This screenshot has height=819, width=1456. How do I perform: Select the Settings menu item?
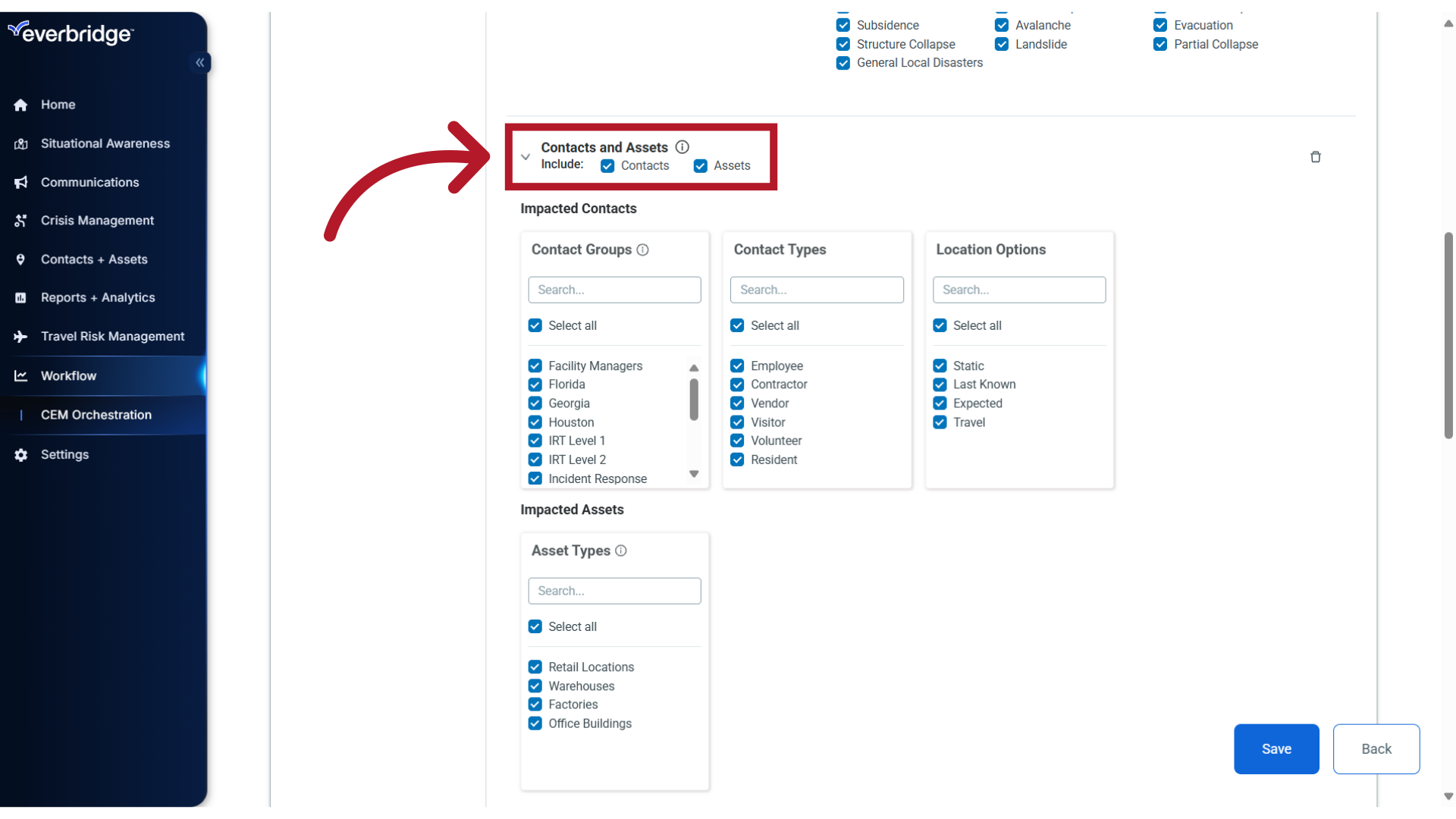tap(64, 454)
